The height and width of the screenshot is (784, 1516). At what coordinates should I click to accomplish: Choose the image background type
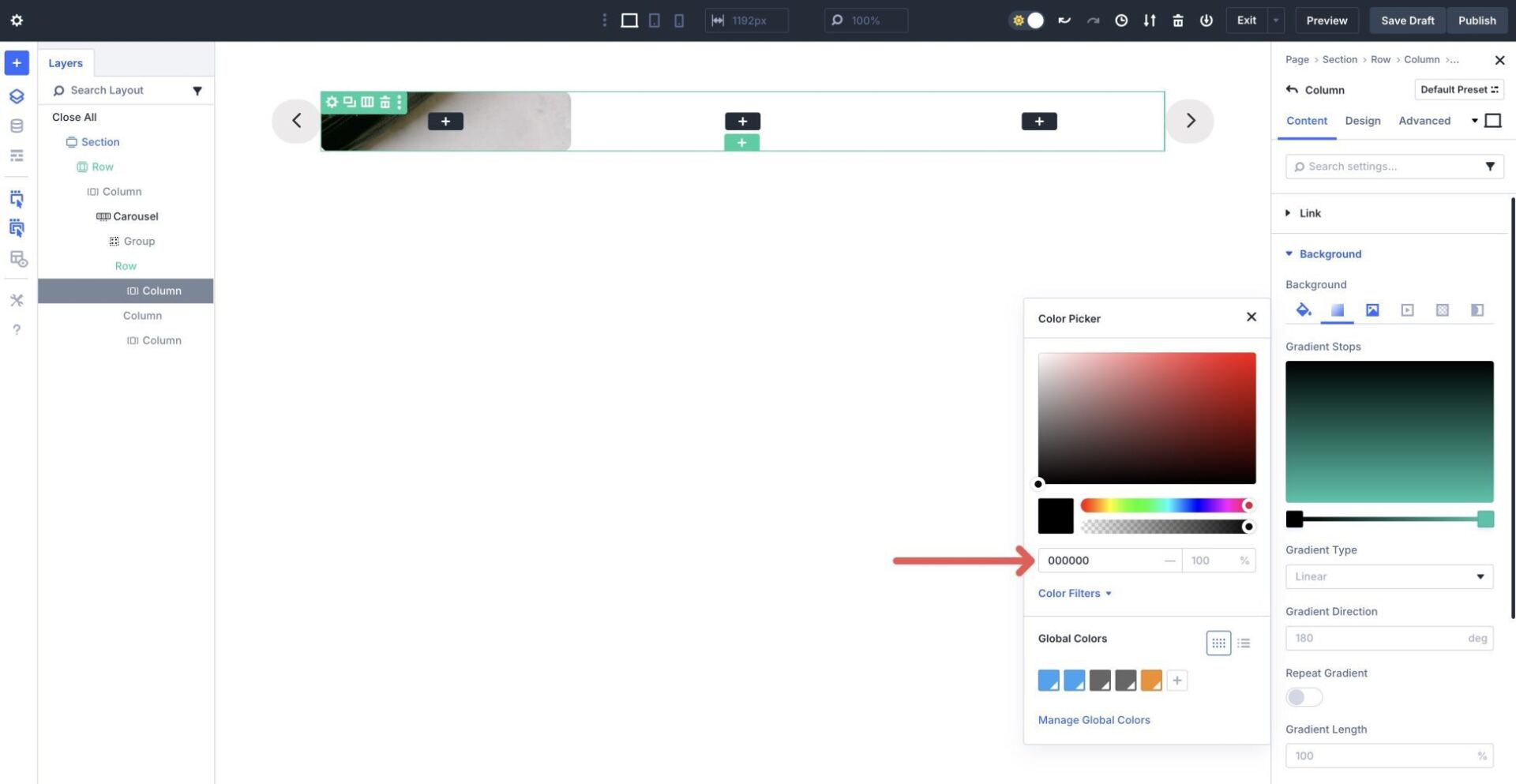(1372, 309)
